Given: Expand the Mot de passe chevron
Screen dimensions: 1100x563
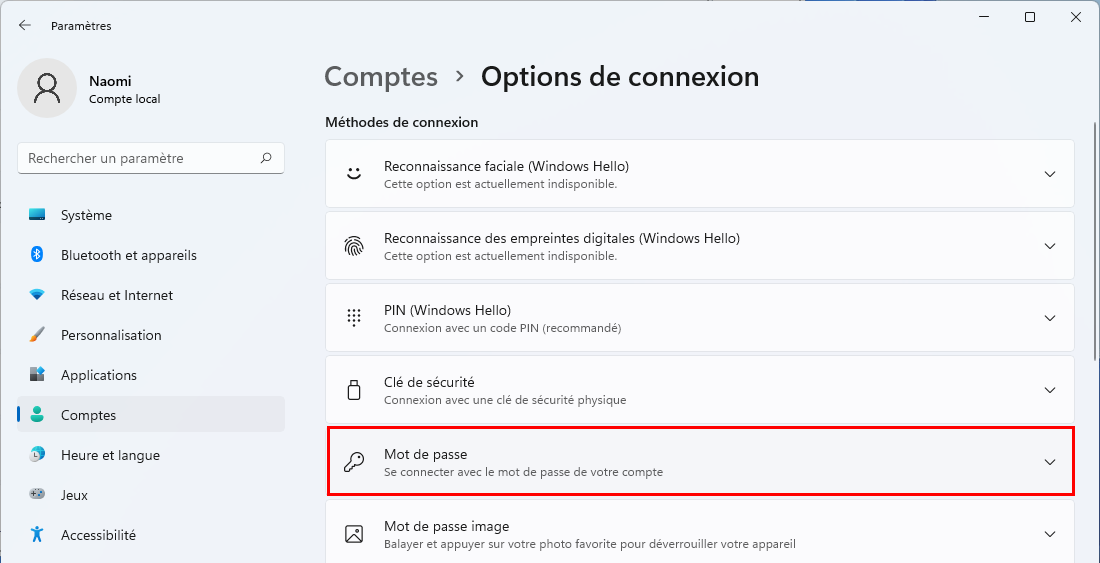Looking at the screenshot, I should coord(1049,462).
